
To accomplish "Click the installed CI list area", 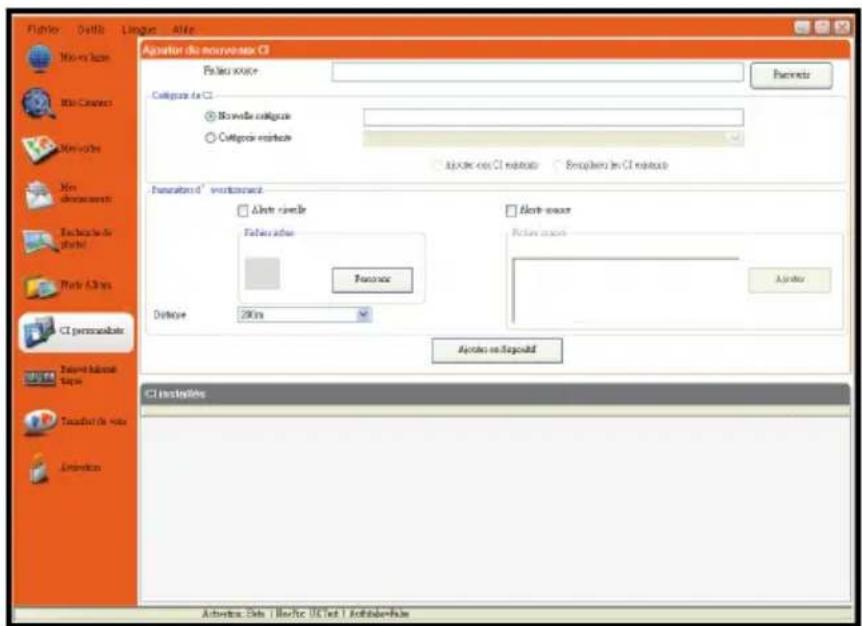I will 495,506.
